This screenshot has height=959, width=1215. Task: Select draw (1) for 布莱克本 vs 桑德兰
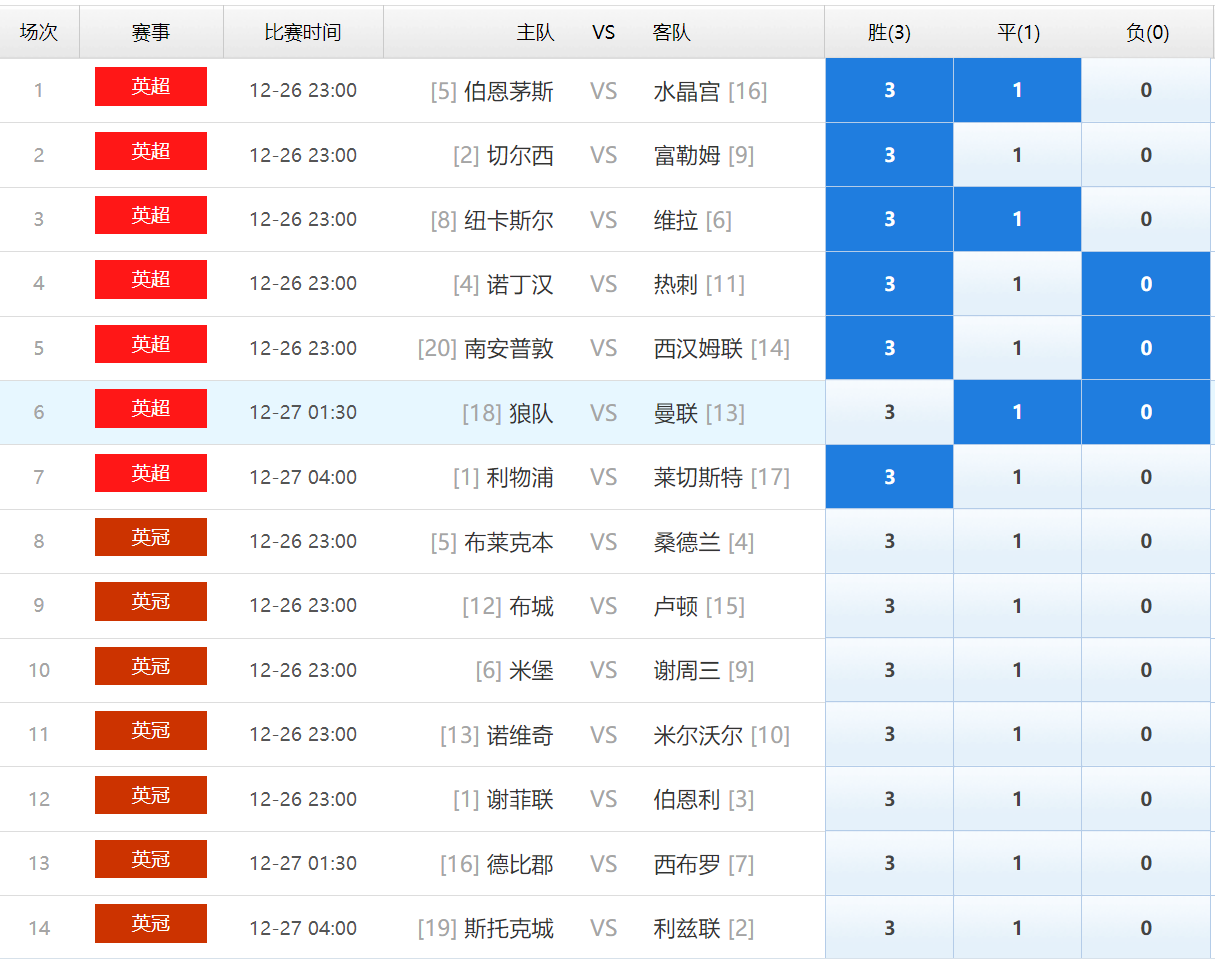point(1017,541)
